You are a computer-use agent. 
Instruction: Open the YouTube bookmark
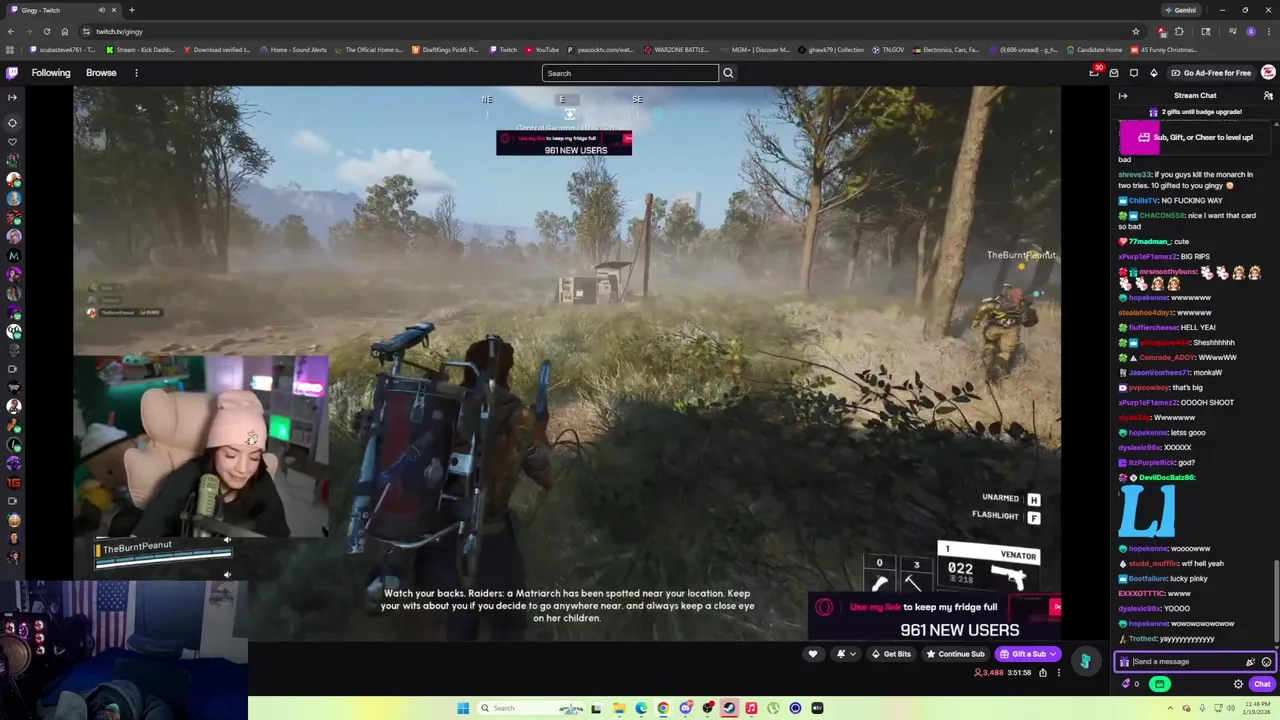[x=541, y=50]
